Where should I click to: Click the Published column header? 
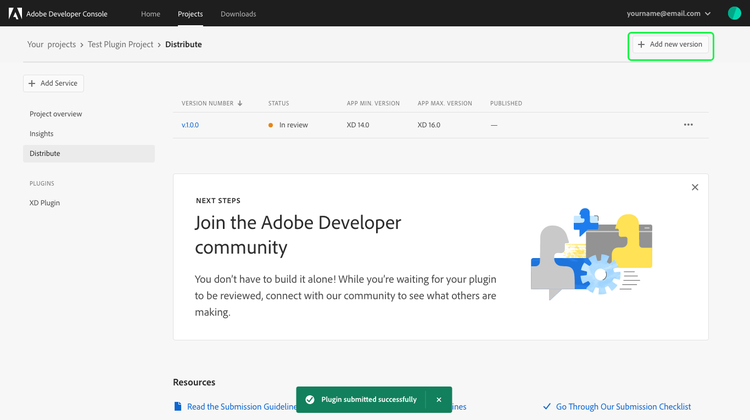(x=506, y=103)
